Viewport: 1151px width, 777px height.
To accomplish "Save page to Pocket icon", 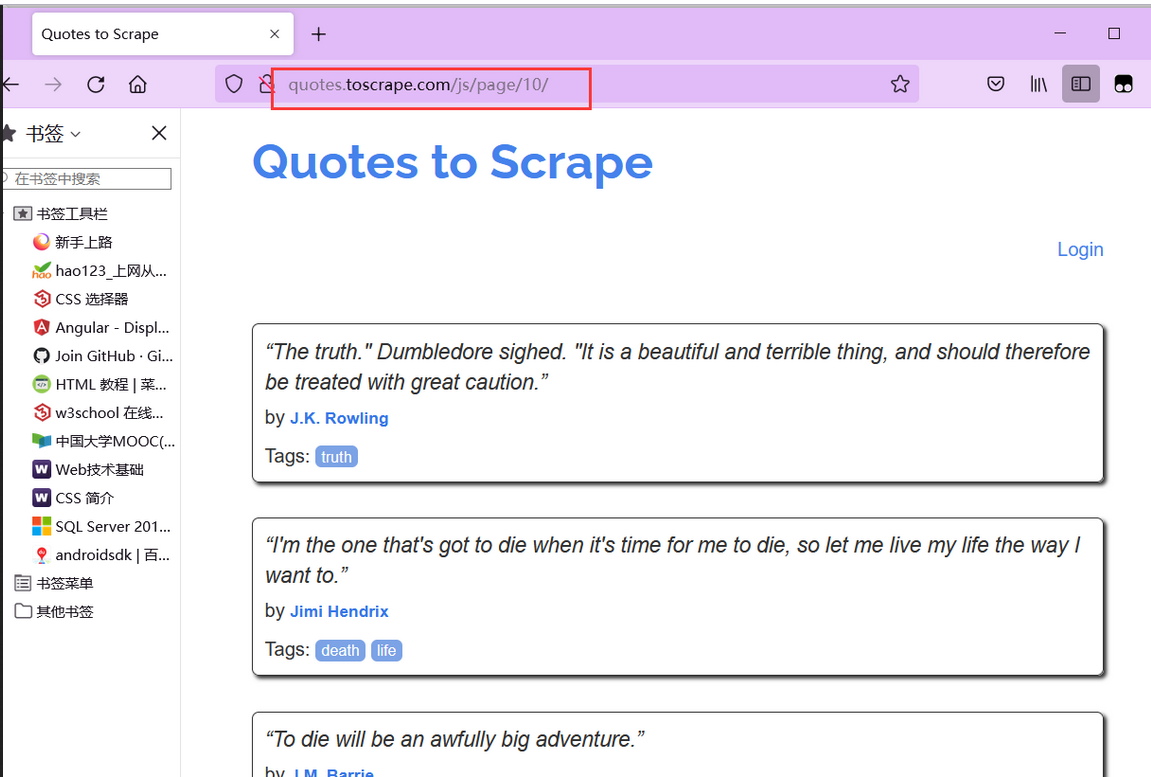I will point(995,84).
